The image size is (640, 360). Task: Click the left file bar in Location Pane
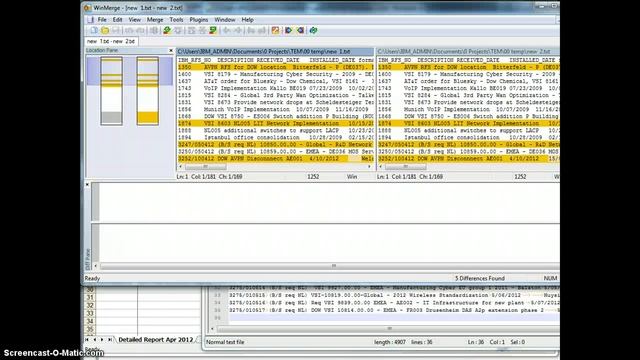(x=111, y=91)
